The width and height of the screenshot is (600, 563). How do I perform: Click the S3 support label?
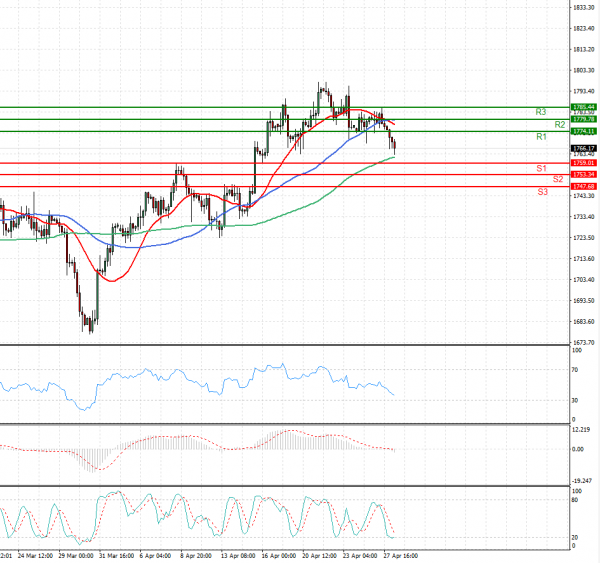coord(543,192)
